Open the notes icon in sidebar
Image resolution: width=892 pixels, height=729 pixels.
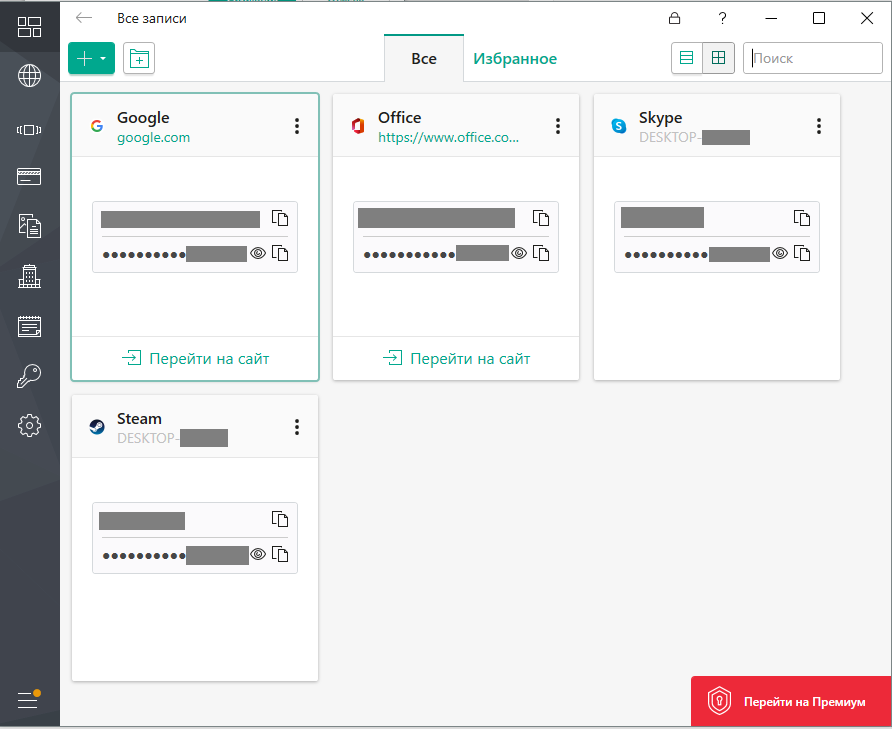tap(29, 326)
